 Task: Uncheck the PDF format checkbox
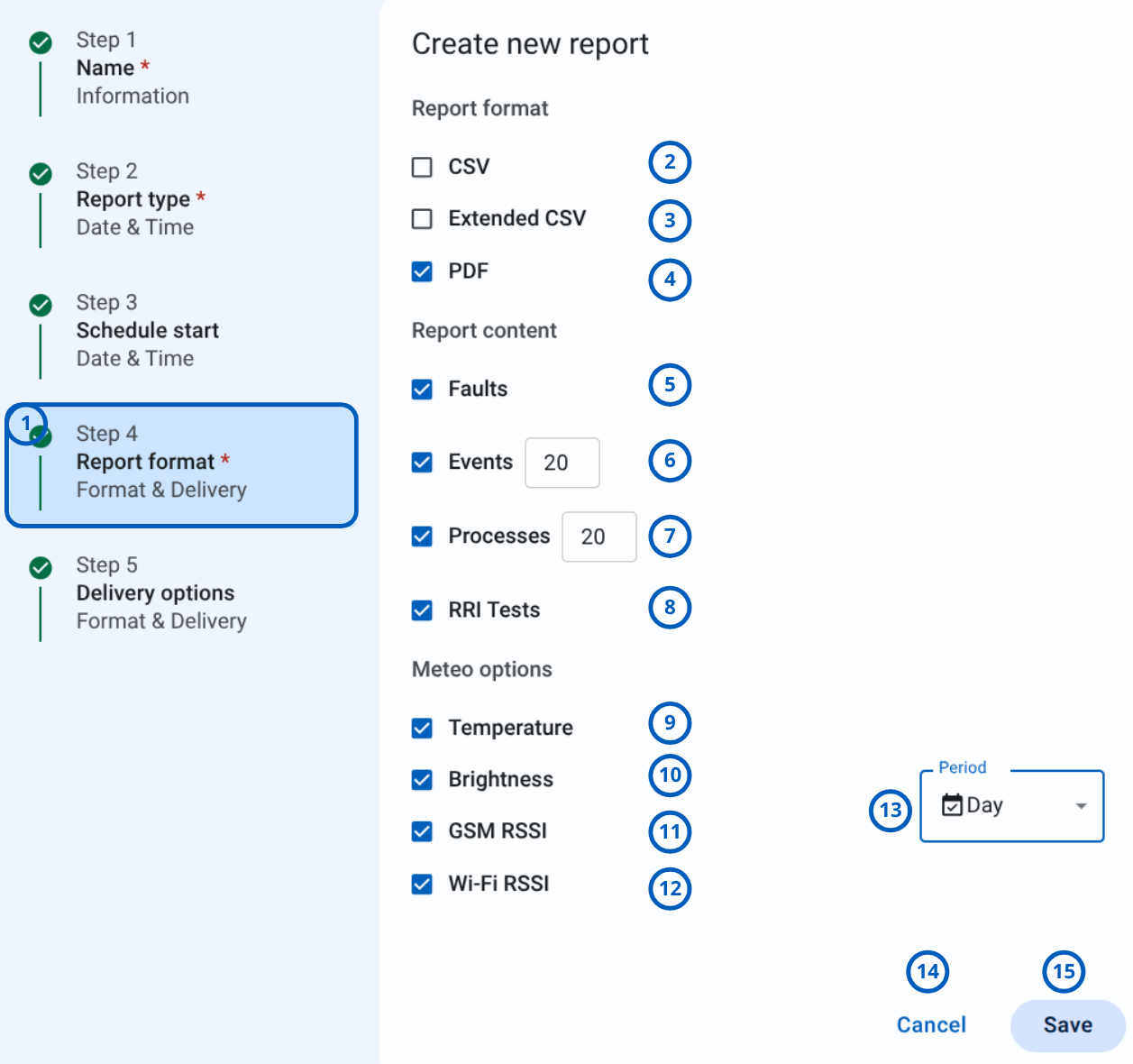pyautogui.click(x=422, y=271)
